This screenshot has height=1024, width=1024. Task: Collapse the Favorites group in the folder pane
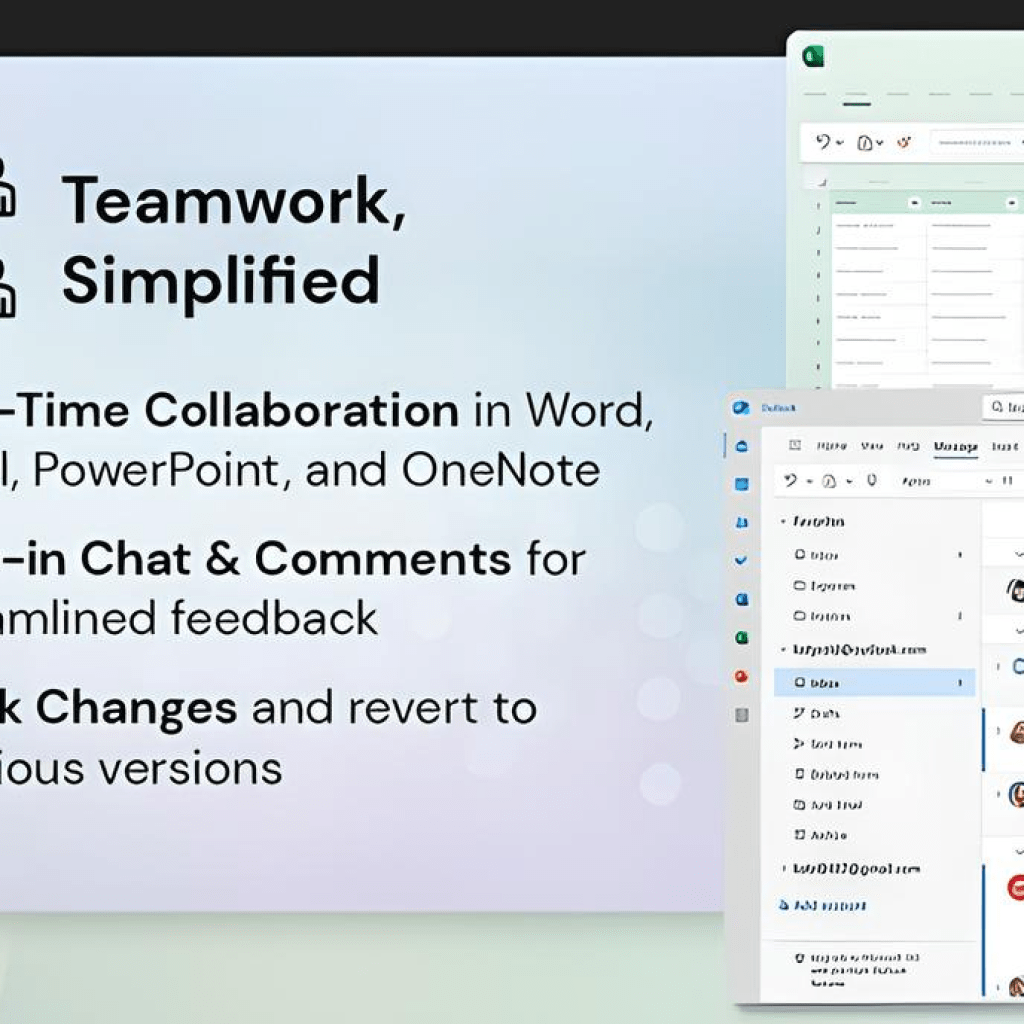[784, 521]
